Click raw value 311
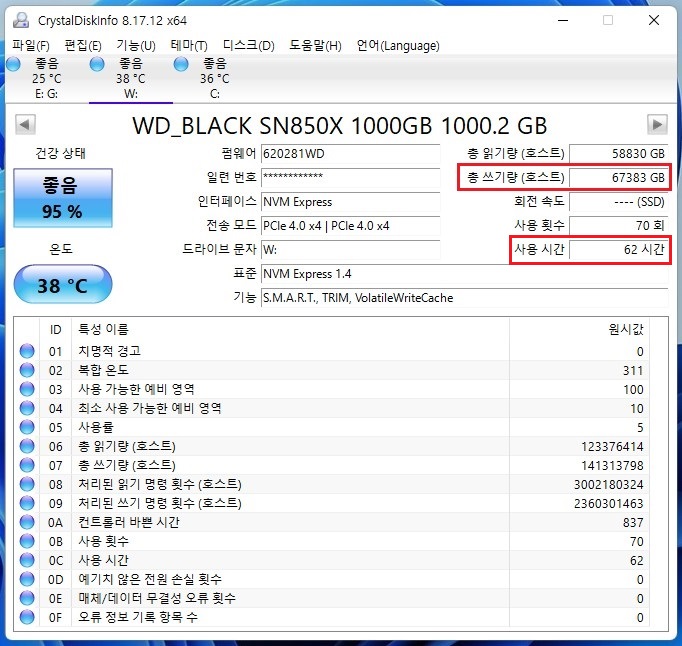This screenshot has height=646, width=682. tap(633, 371)
